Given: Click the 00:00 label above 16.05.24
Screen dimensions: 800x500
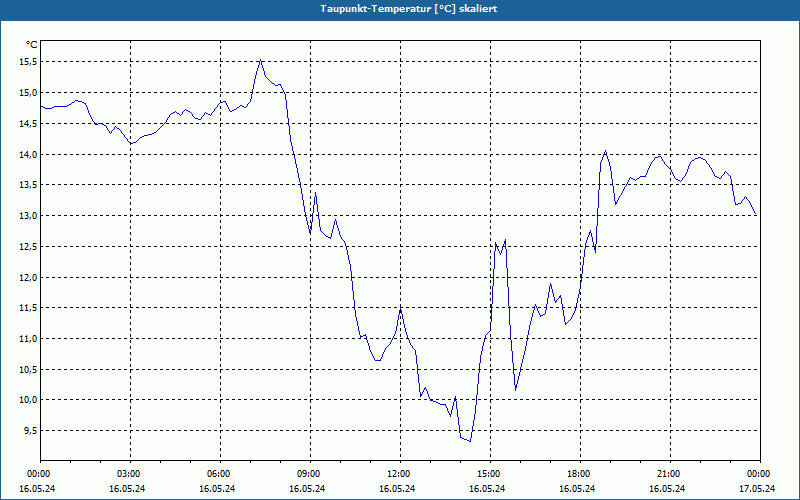Looking at the screenshot, I should tap(37, 474).
